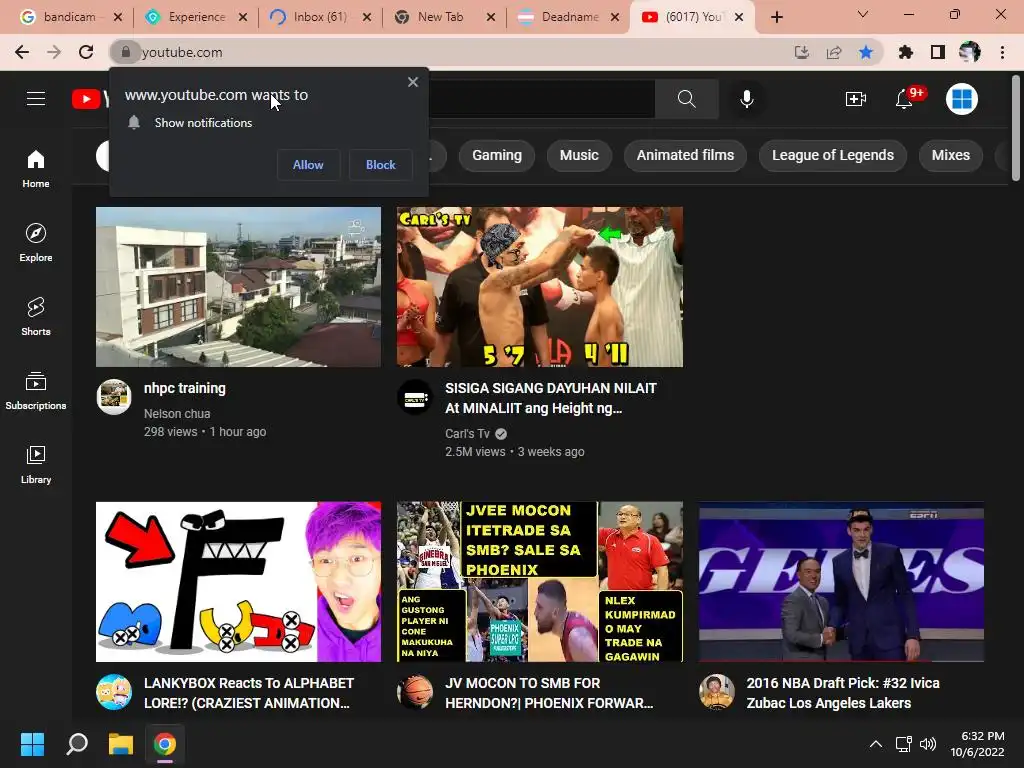Open a new browser tab
This screenshot has width=1024, height=768.
pos(776,17)
